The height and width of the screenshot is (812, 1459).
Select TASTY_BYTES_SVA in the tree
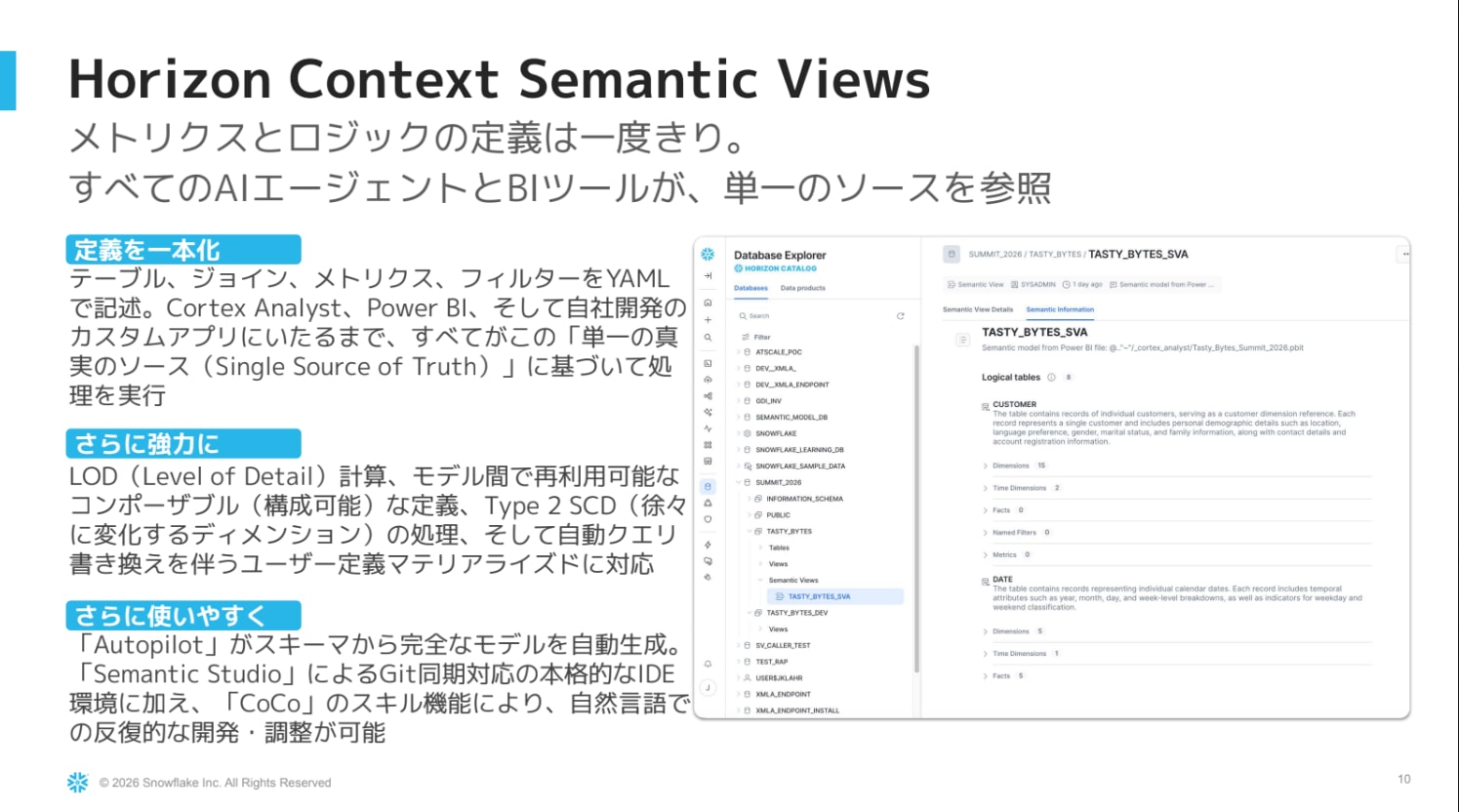click(x=834, y=596)
